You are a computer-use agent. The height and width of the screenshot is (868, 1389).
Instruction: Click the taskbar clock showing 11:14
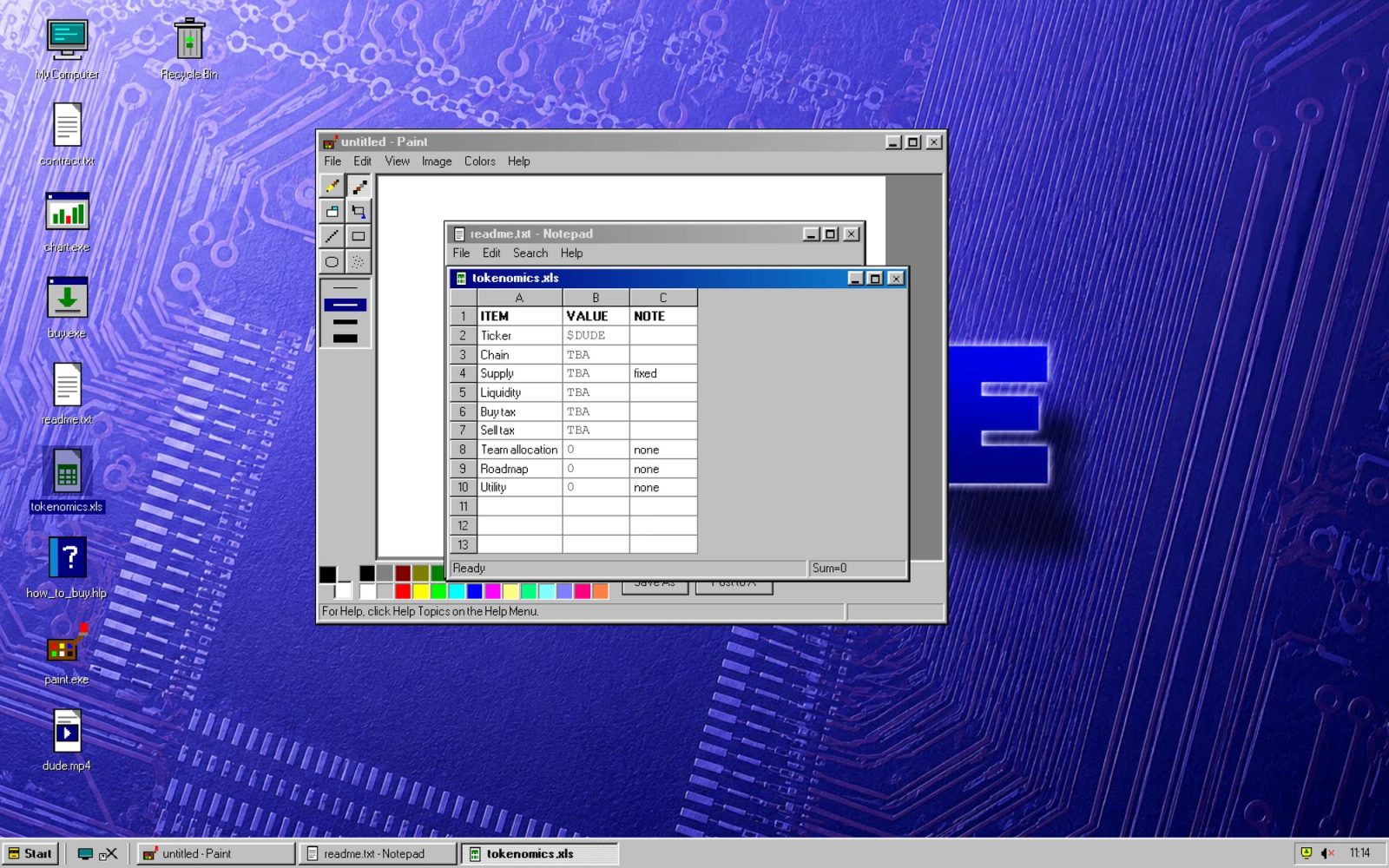click(x=1359, y=853)
